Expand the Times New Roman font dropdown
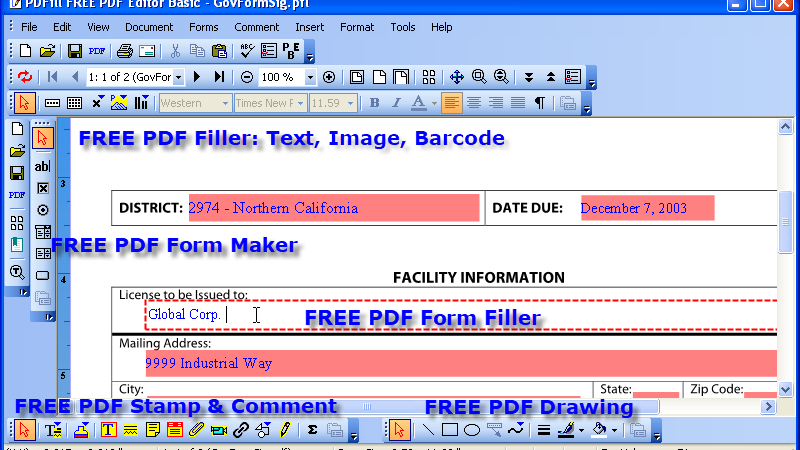 pos(300,103)
